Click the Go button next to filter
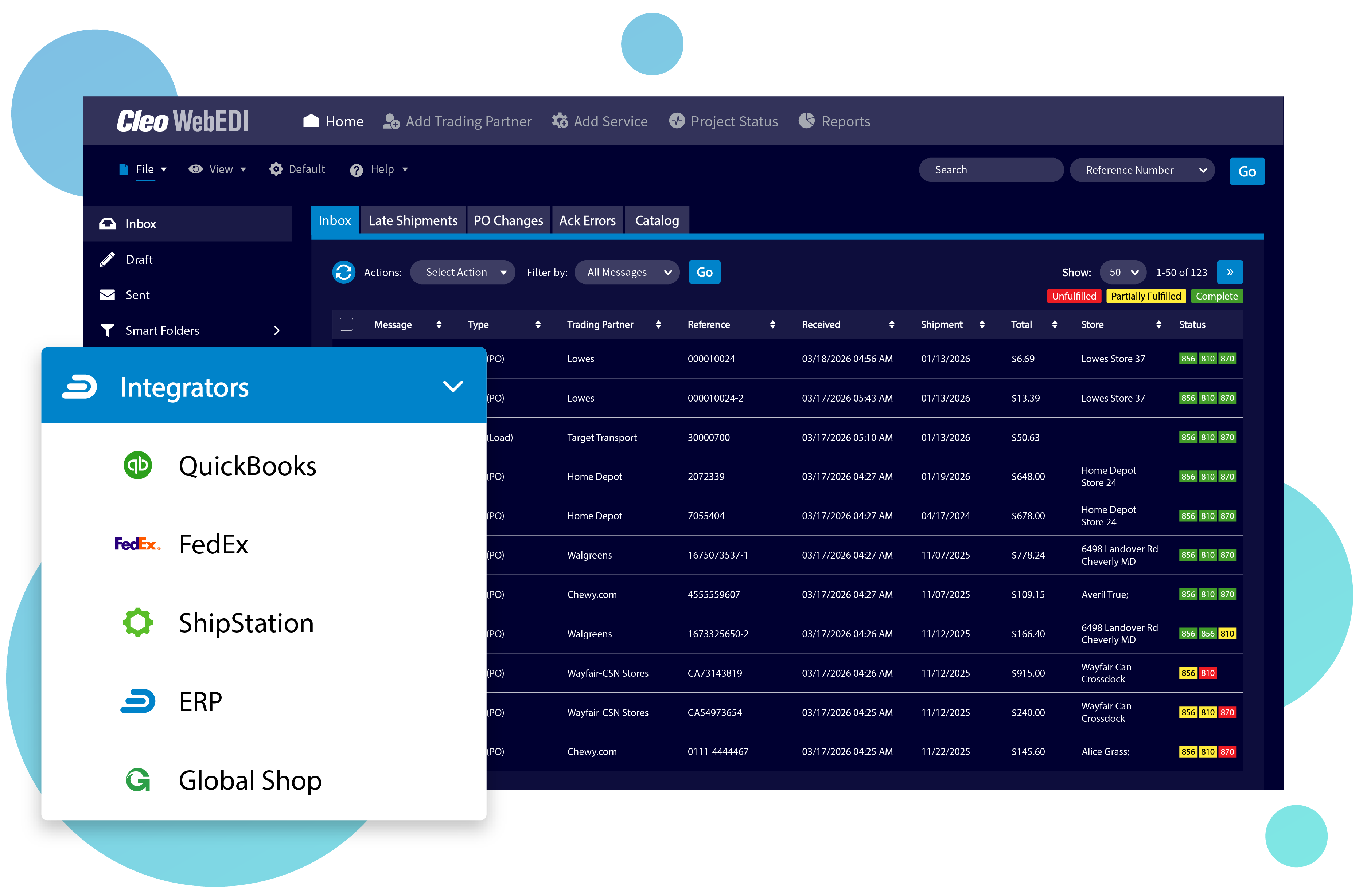The image size is (1367, 896). (x=705, y=272)
